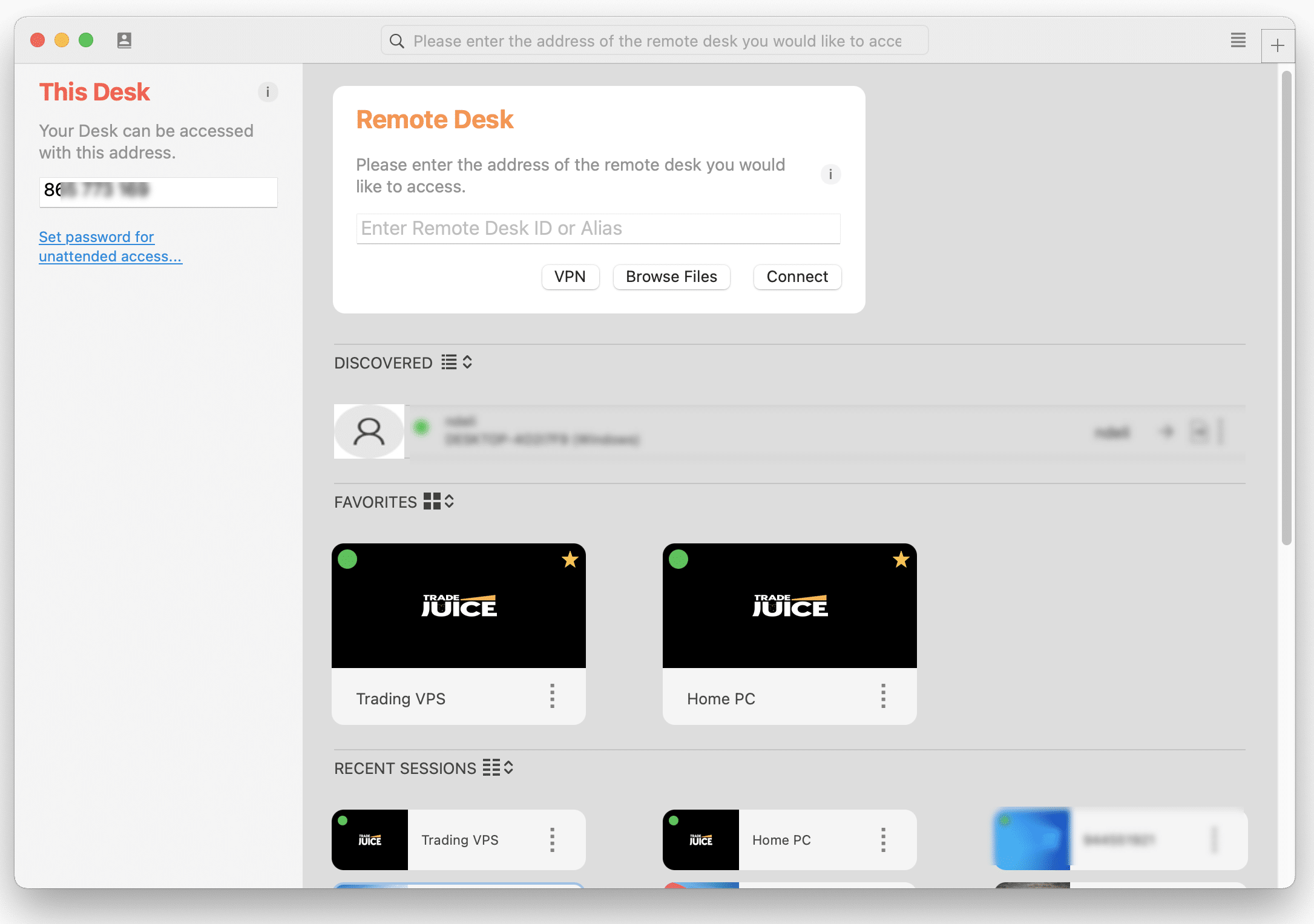Click the Set password for unattended access link
The image size is (1314, 924).
(110, 246)
